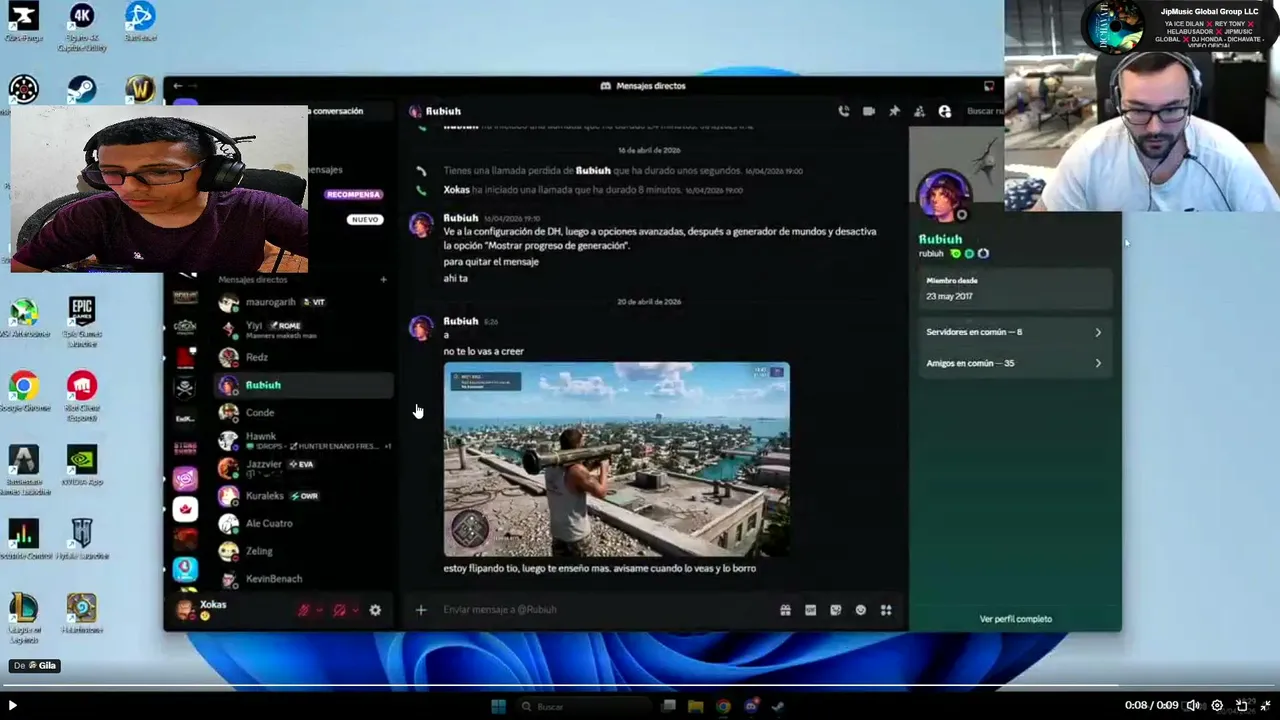Select the Rubiuh conversation in the DM list
This screenshot has height=720, width=1280.
(x=303, y=385)
